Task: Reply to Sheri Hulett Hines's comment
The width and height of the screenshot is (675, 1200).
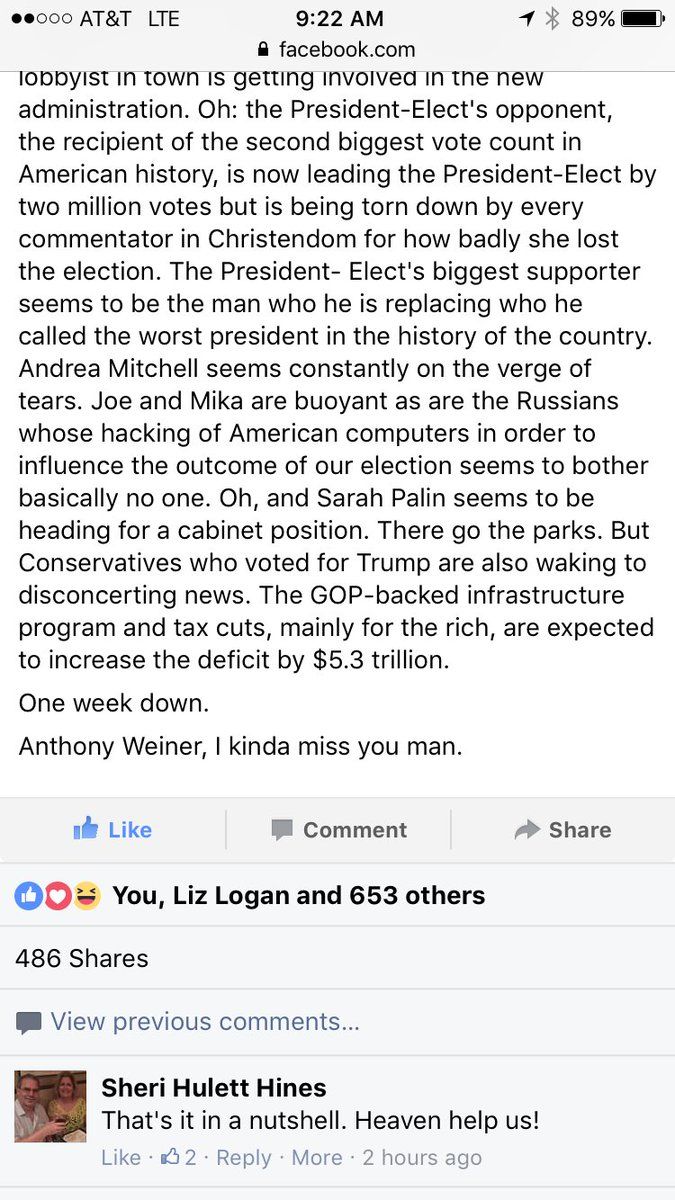Action: tap(244, 1157)
